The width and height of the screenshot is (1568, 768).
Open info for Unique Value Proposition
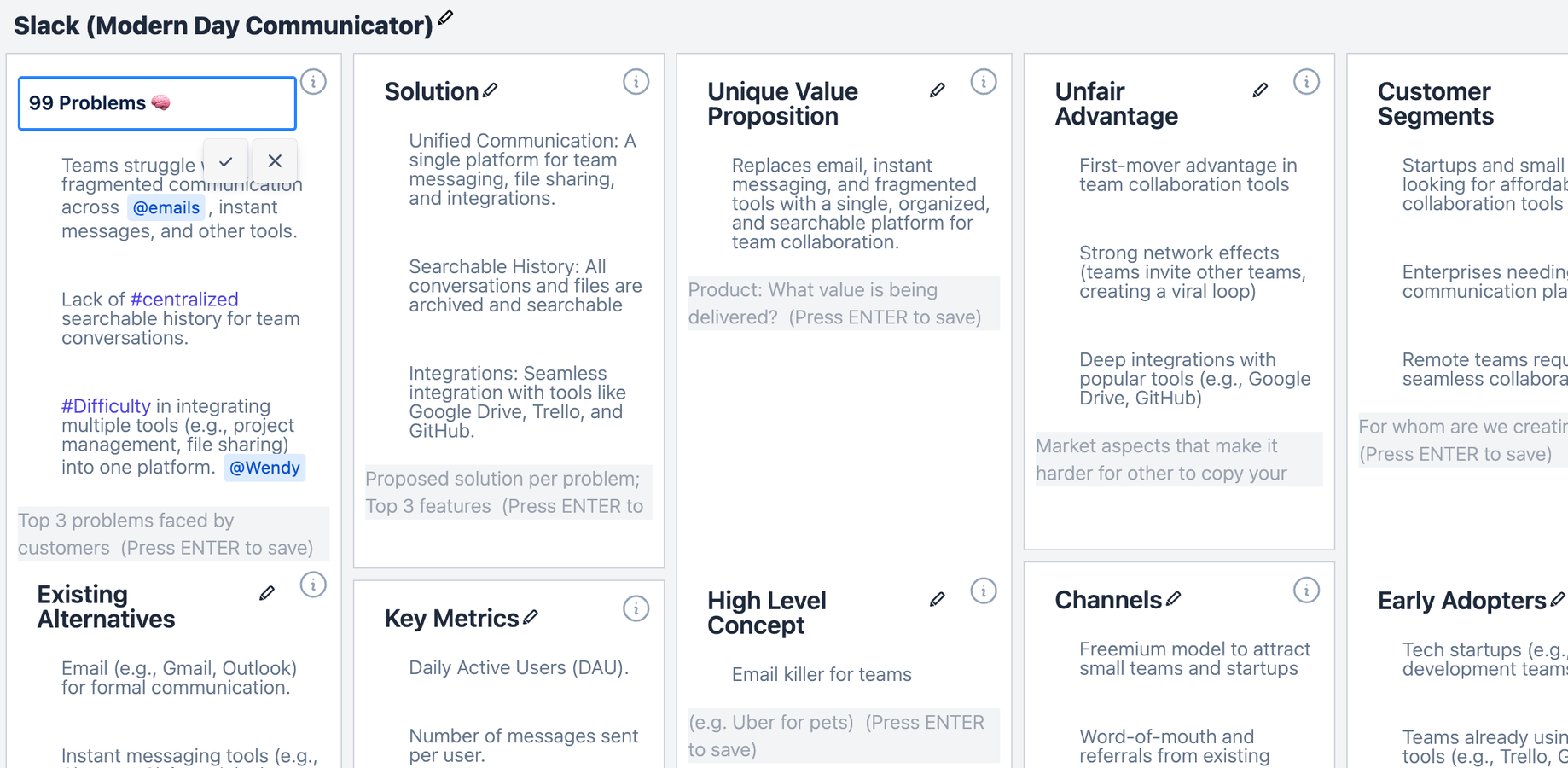(x=984, y=82)
